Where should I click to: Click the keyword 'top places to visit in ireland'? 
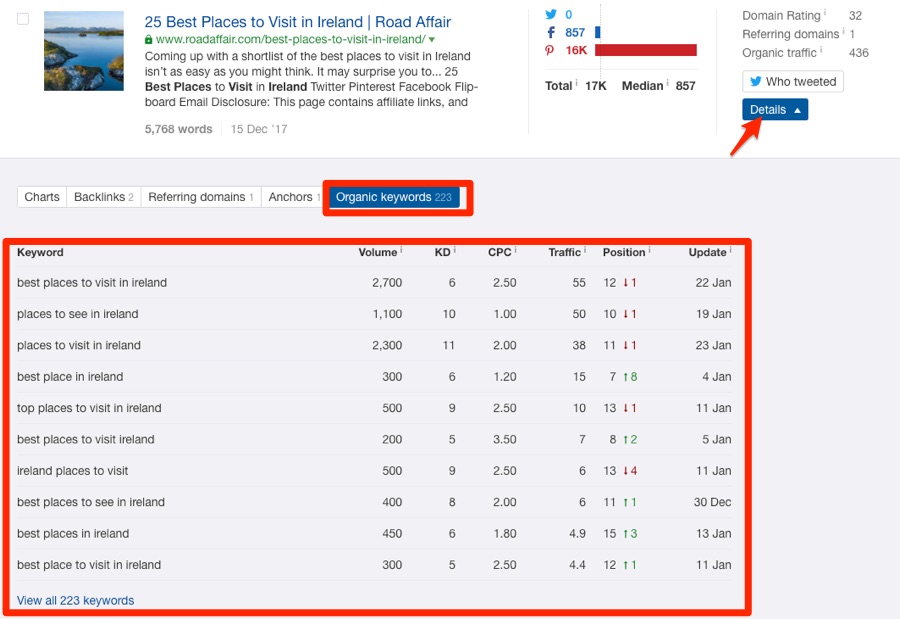coord(89,408)
